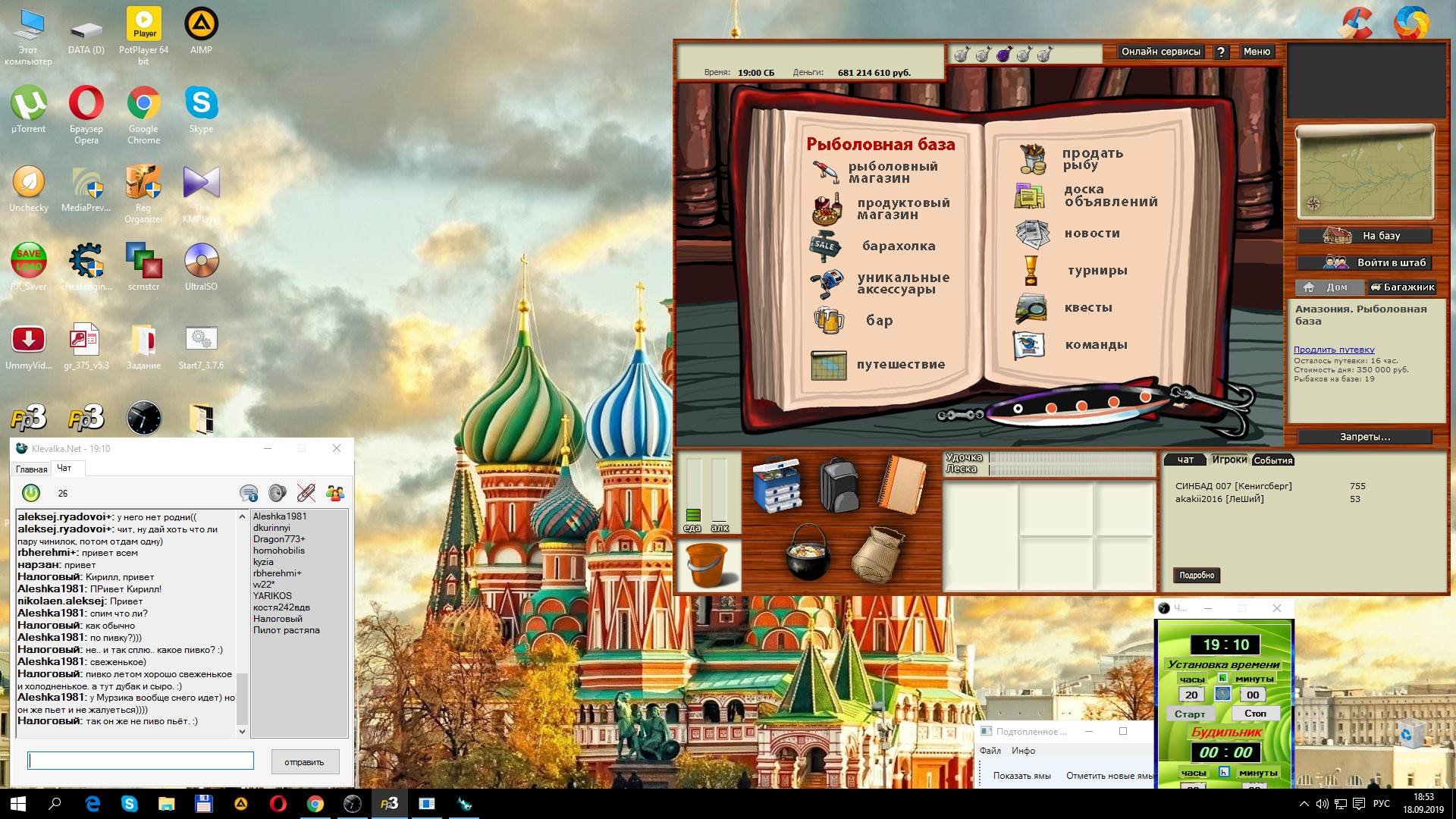Follow the Продлить путевку link
The image size is (1456, 819).
(x=1334, y=350)
